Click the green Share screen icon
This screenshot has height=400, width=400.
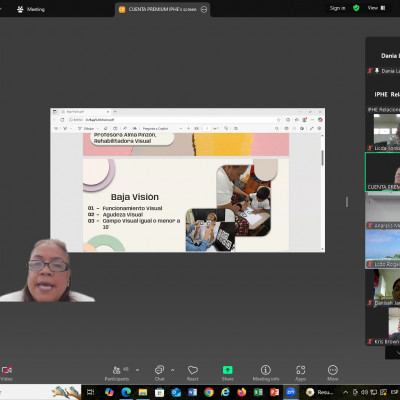tap(227, 370)
